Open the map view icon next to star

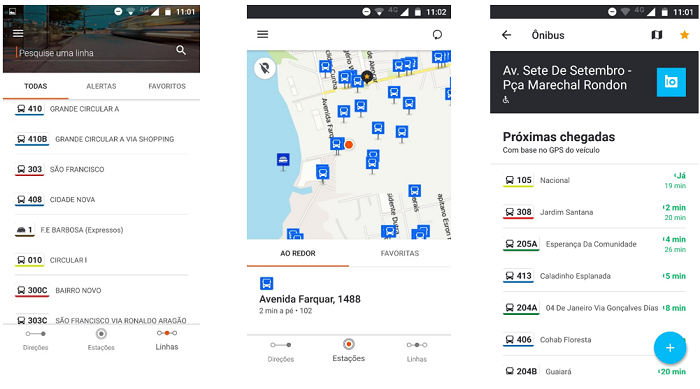point(657,35)
